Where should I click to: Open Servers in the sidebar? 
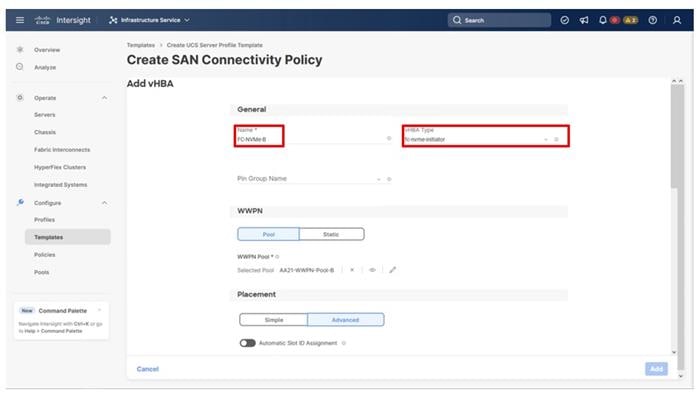point(45,115)
